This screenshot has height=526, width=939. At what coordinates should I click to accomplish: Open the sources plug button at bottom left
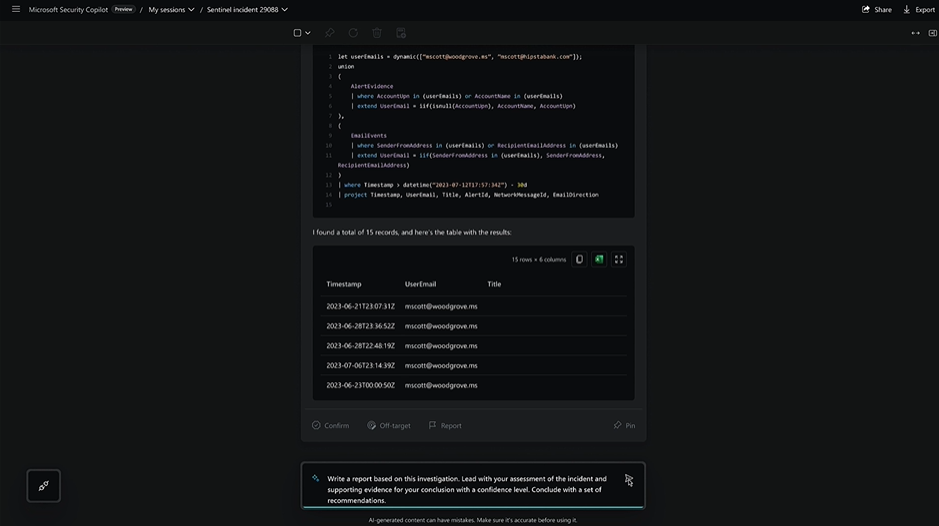pos(43,486)
